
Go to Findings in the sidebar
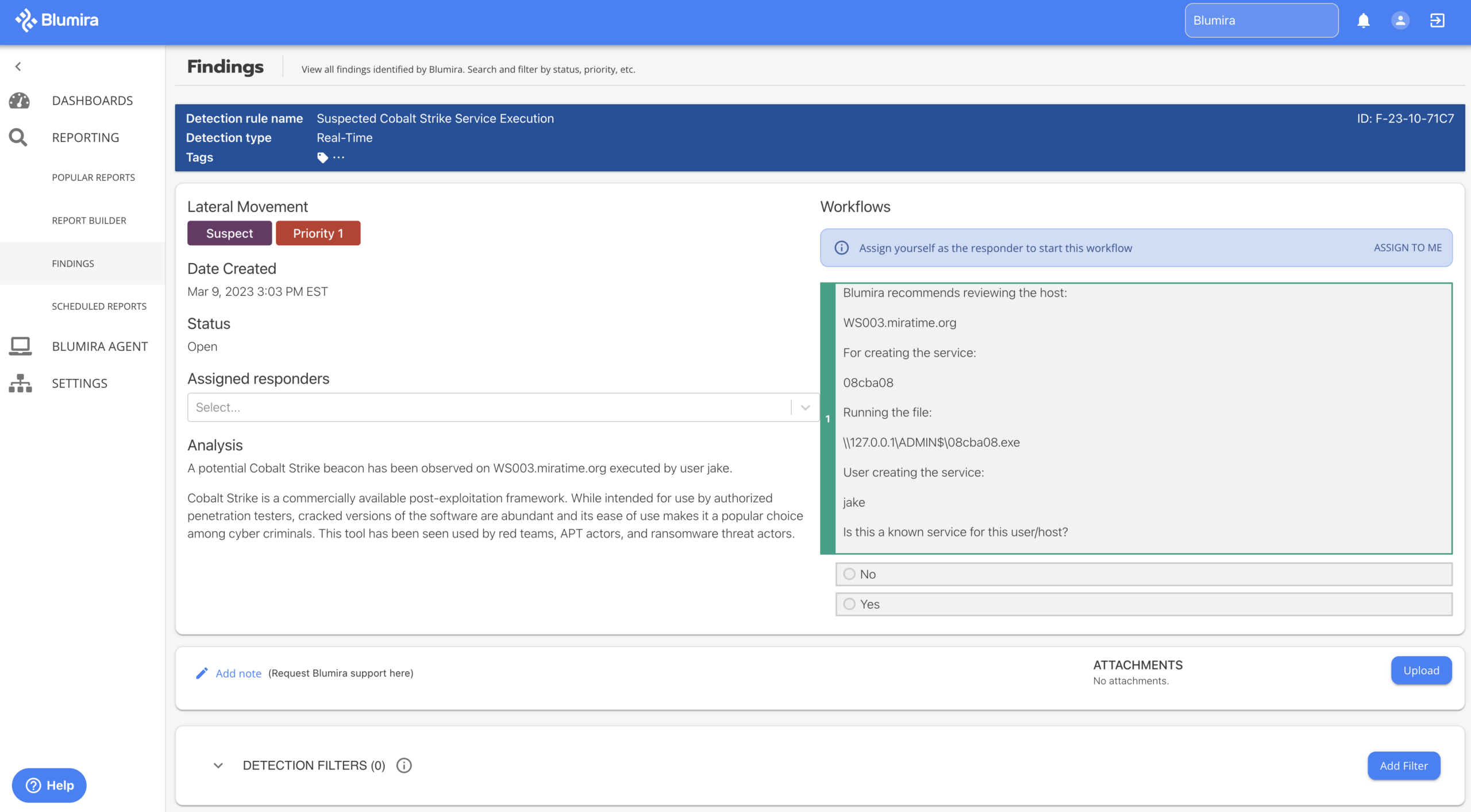pyautogui.click(x=72, y=263)
